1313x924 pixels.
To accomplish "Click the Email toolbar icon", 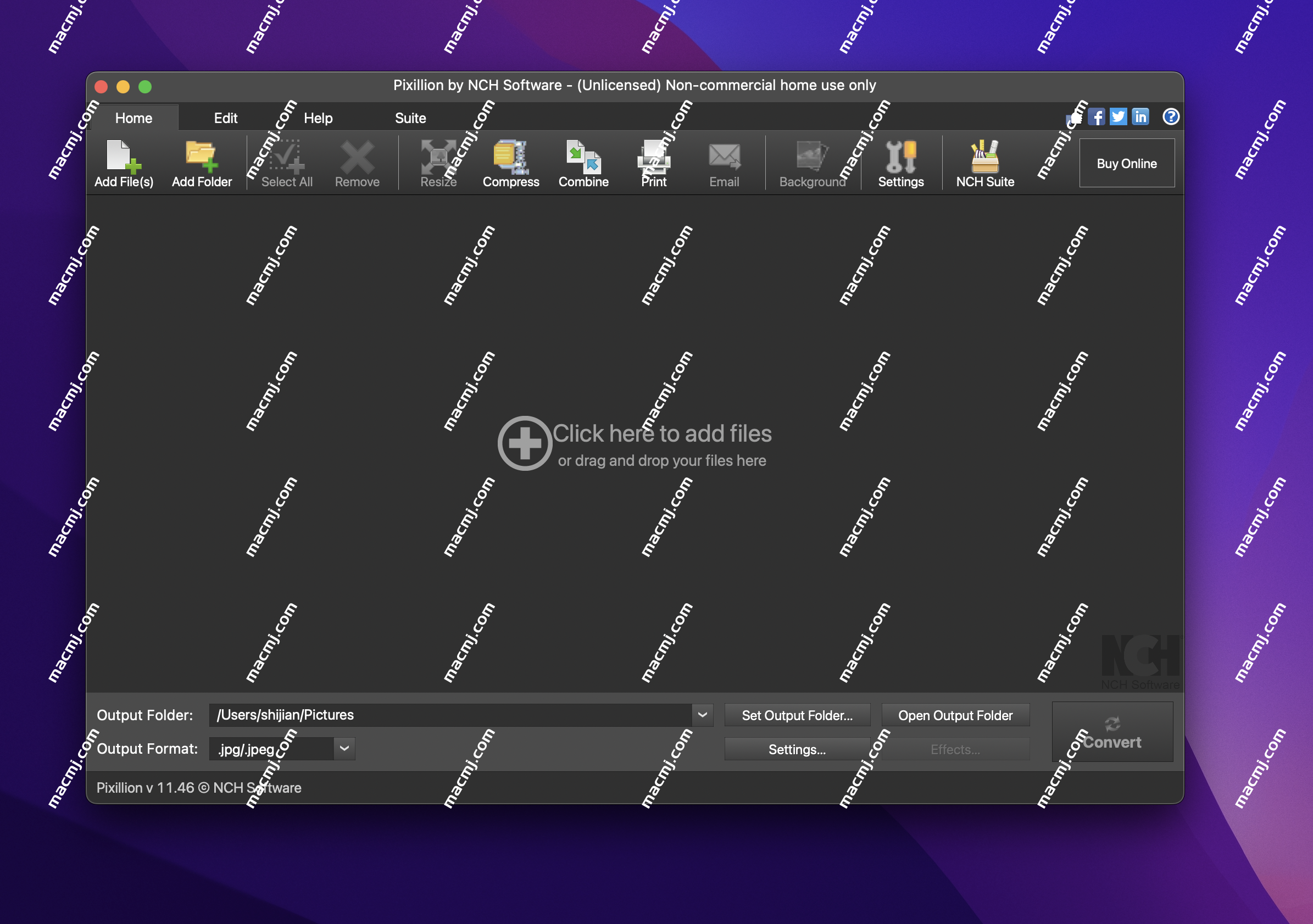I will coord(724,157).
